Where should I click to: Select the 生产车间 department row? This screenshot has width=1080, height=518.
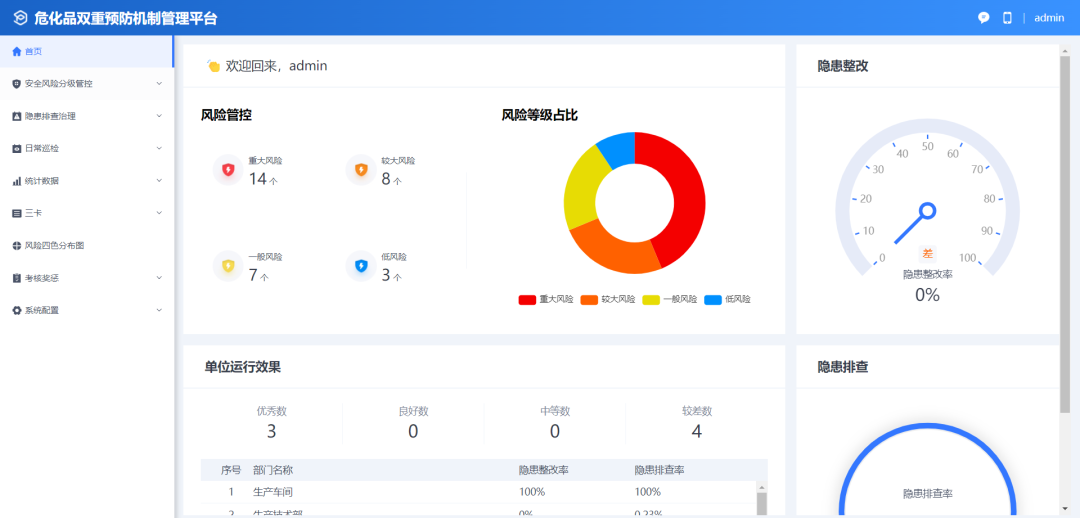pos(272,492)
